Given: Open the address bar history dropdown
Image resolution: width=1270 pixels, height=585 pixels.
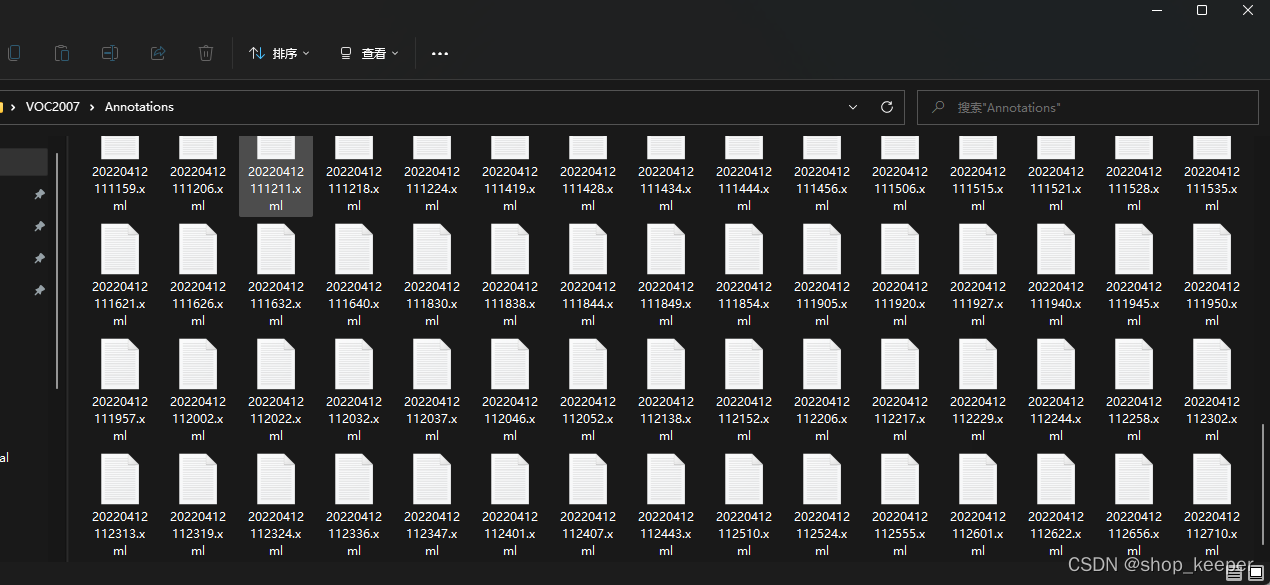Looking at the screenshot, I should click(853, 107).
